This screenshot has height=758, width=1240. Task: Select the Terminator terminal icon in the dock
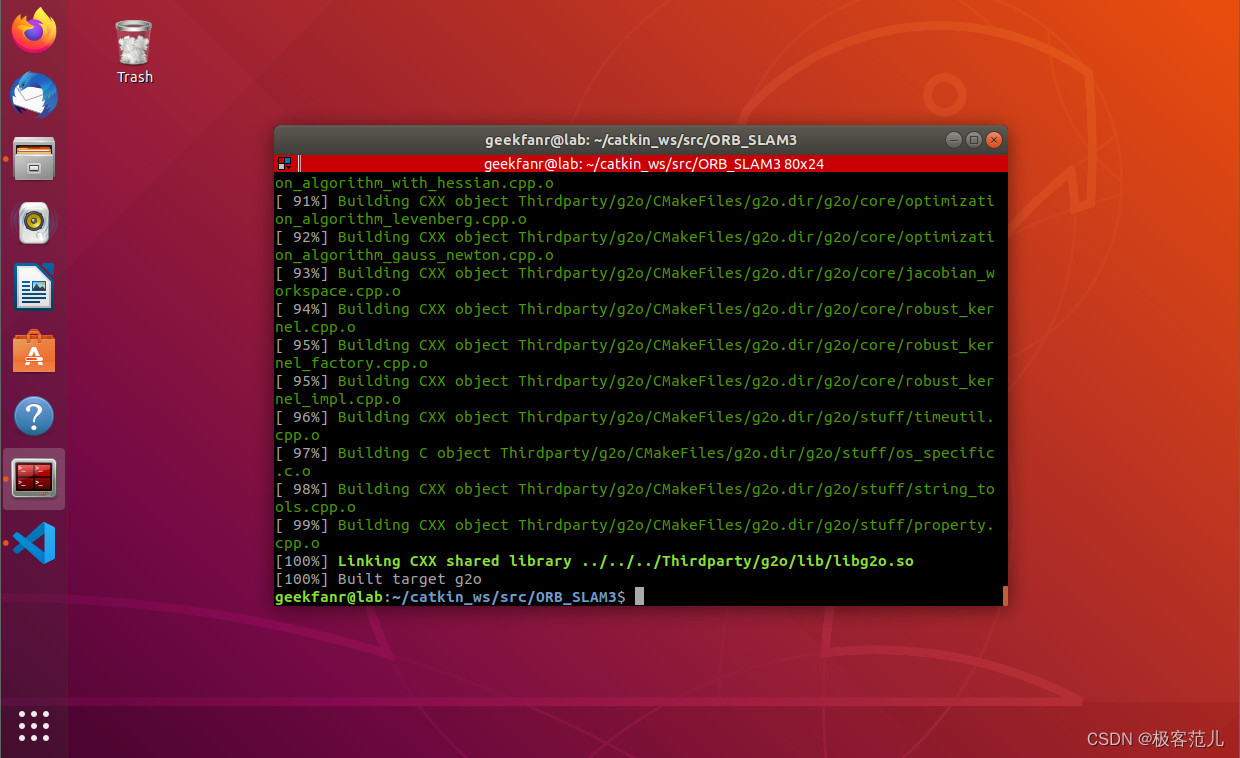(34, 480)
